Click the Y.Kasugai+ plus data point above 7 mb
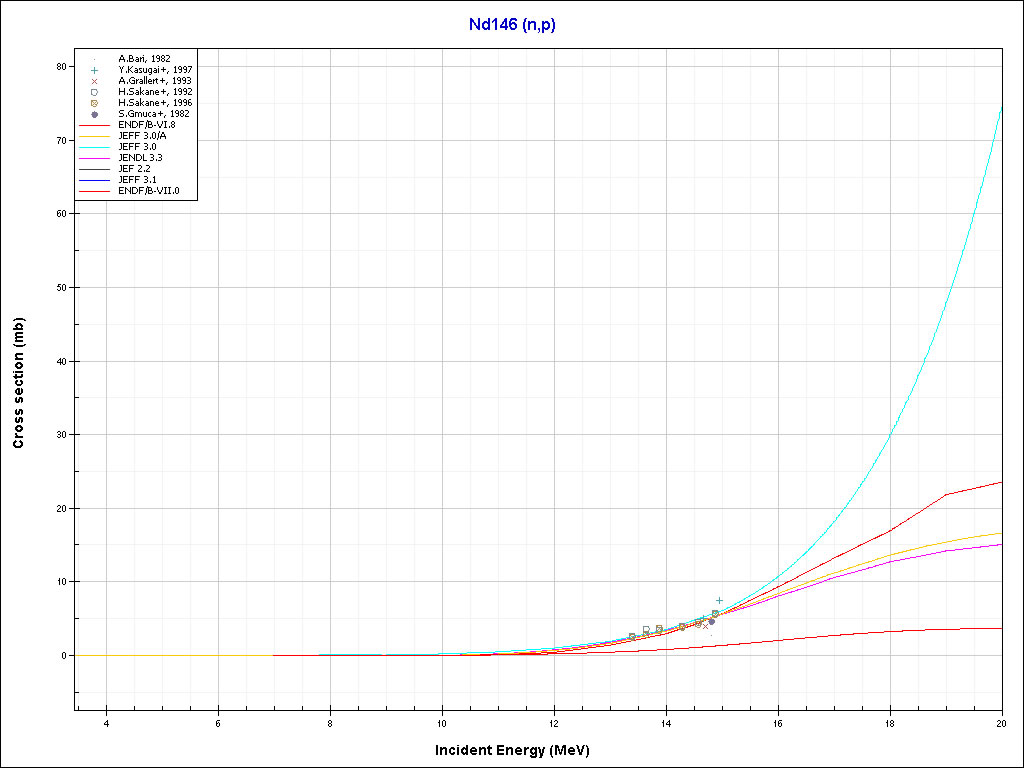Image resolution: width=1024 pixels, height=768 pixels. tap(719, 600)
